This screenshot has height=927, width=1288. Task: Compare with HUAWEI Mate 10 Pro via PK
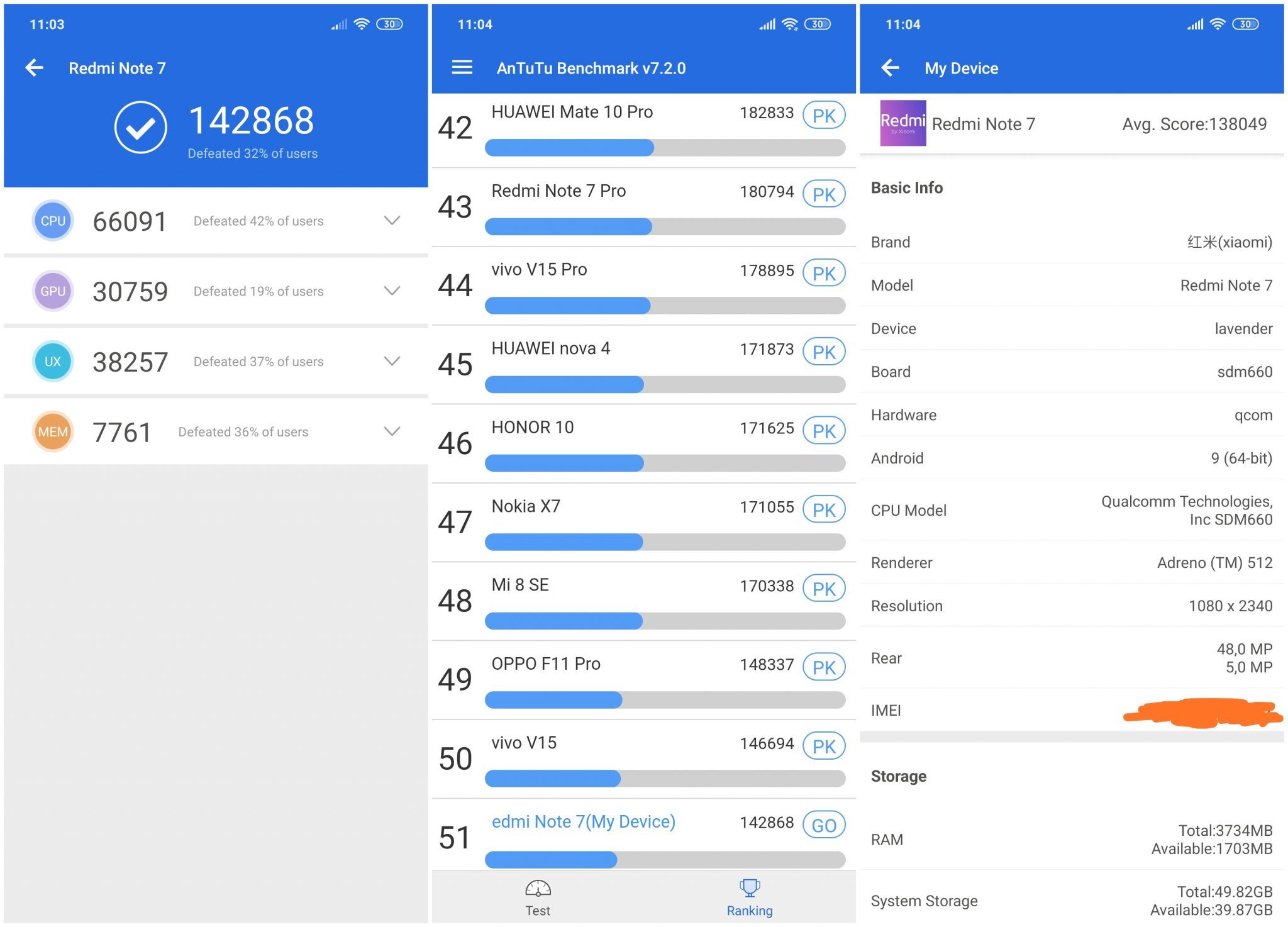tap(824, 116)
